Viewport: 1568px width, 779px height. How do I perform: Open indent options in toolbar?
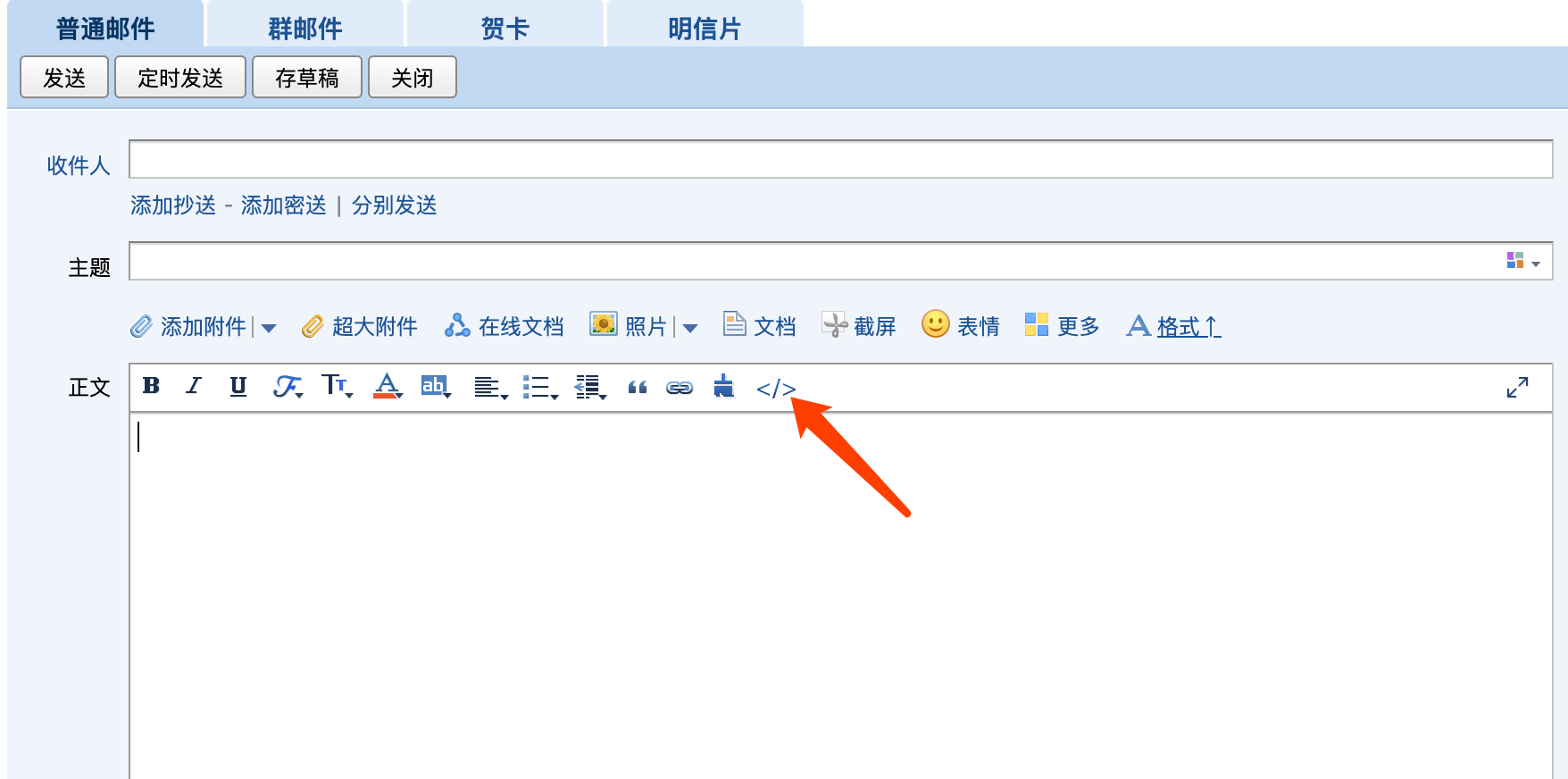pos(590,387)
